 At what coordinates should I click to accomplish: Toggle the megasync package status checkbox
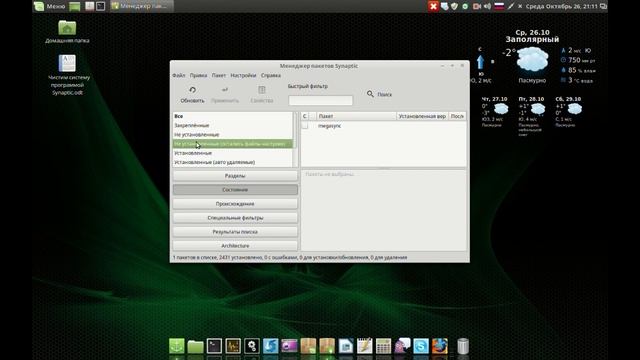point(305,126)
